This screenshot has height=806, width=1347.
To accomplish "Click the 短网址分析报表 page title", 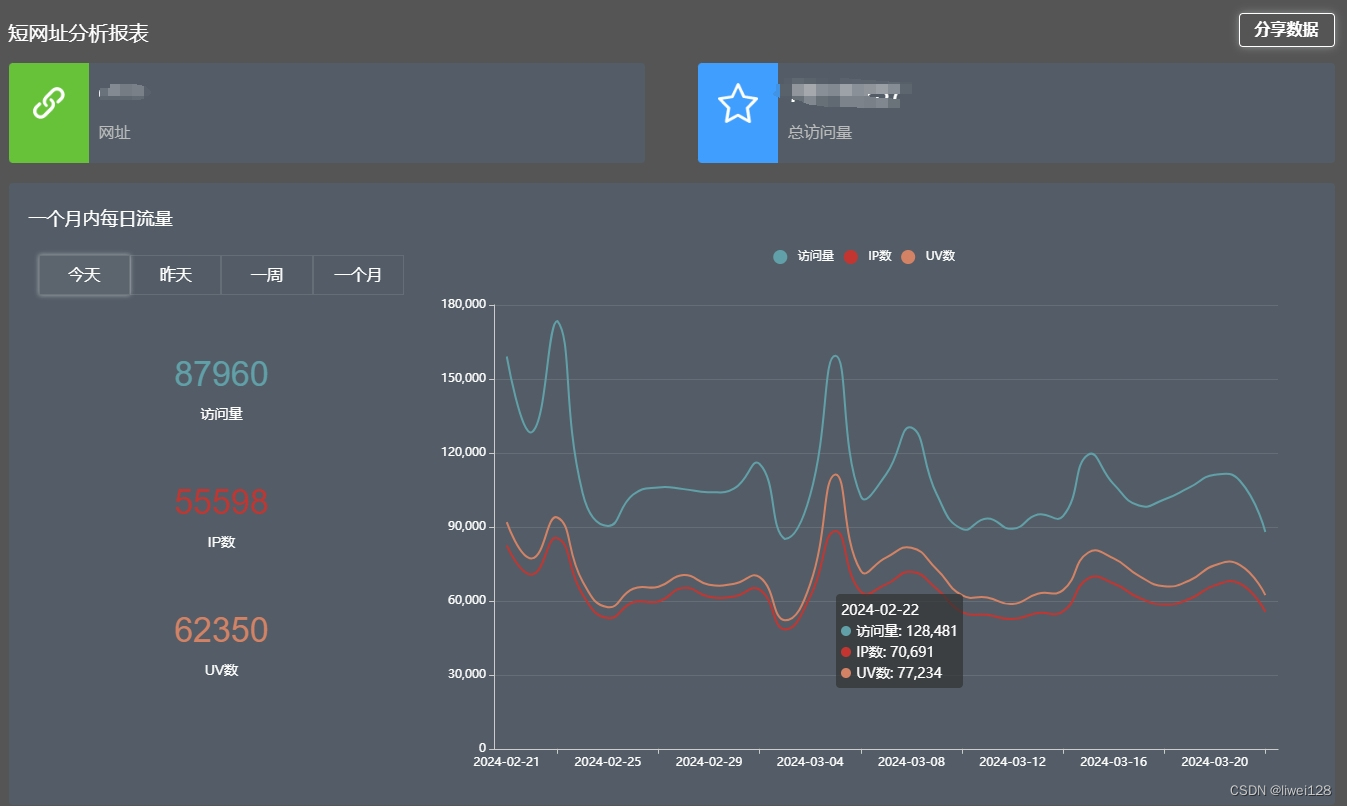I will (78, 33).
